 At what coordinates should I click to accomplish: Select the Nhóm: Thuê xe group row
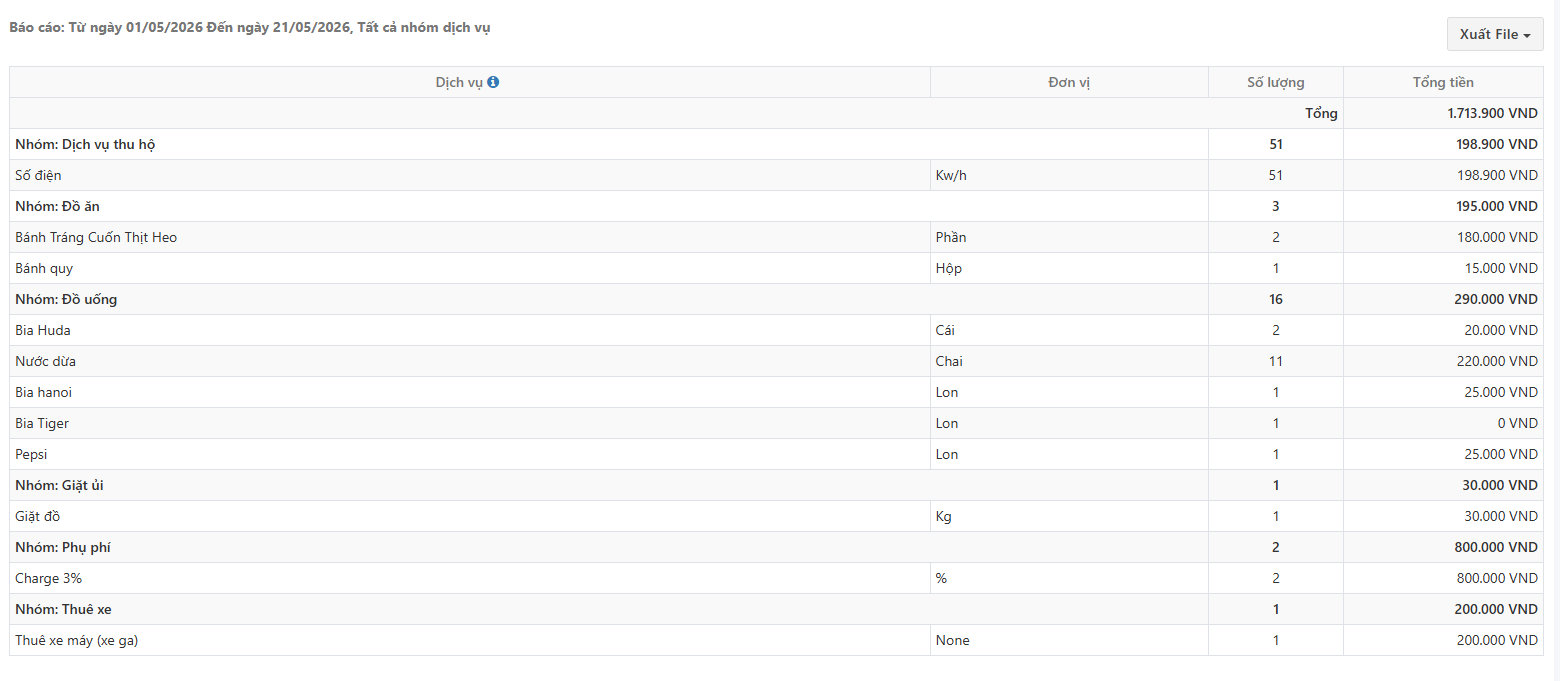(777, 609)
